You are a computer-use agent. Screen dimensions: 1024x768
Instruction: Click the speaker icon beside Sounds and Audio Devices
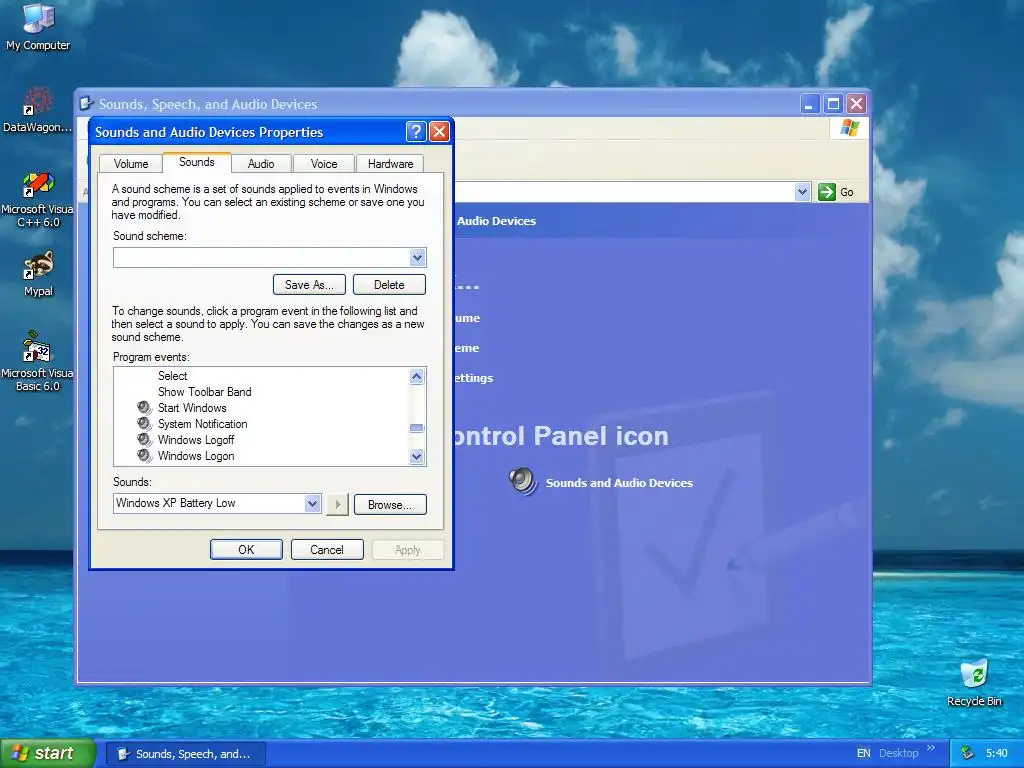coord(522,482)
